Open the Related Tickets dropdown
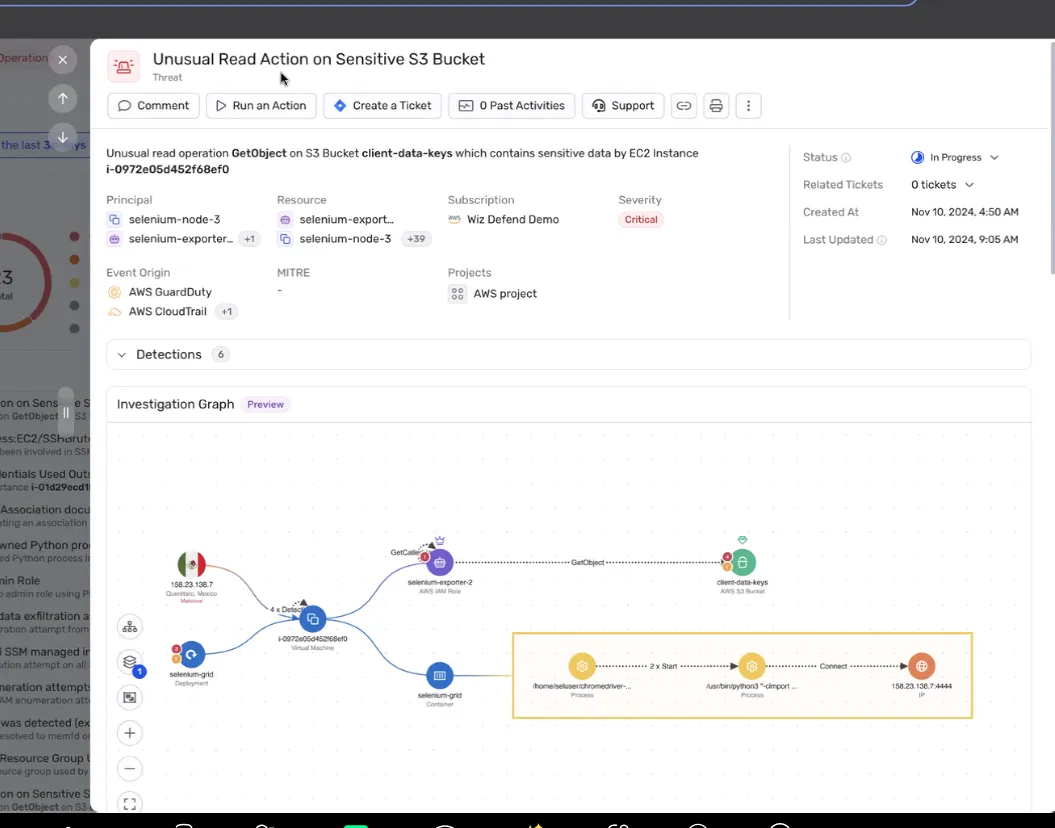Screen dimensions: 1055x828 point(942,185)
